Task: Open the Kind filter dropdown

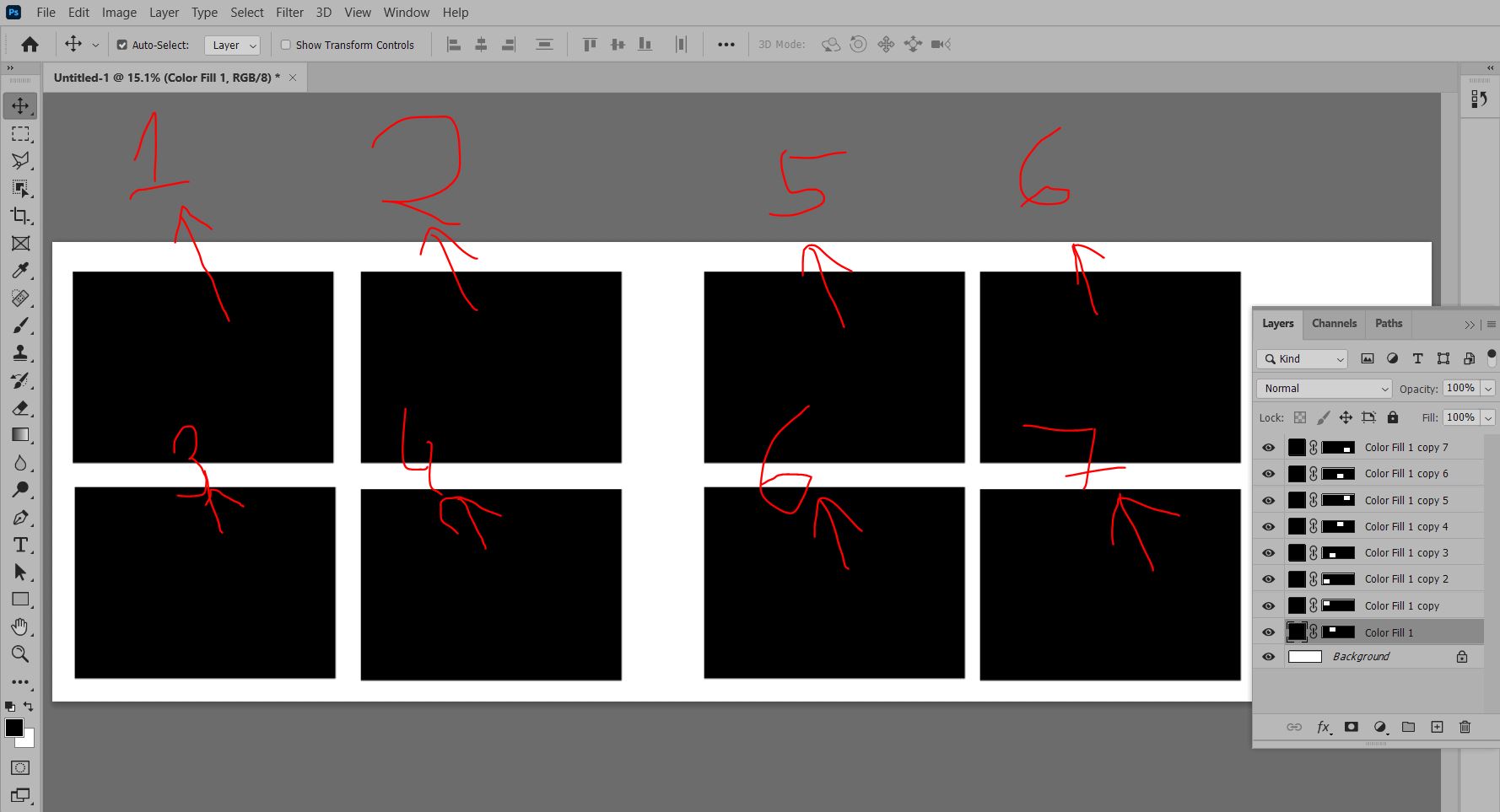Action: 1301,358
